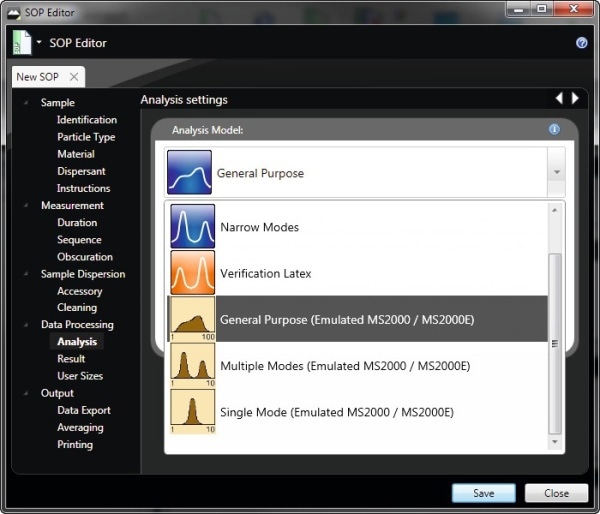Open the Identification settings page

87,120
